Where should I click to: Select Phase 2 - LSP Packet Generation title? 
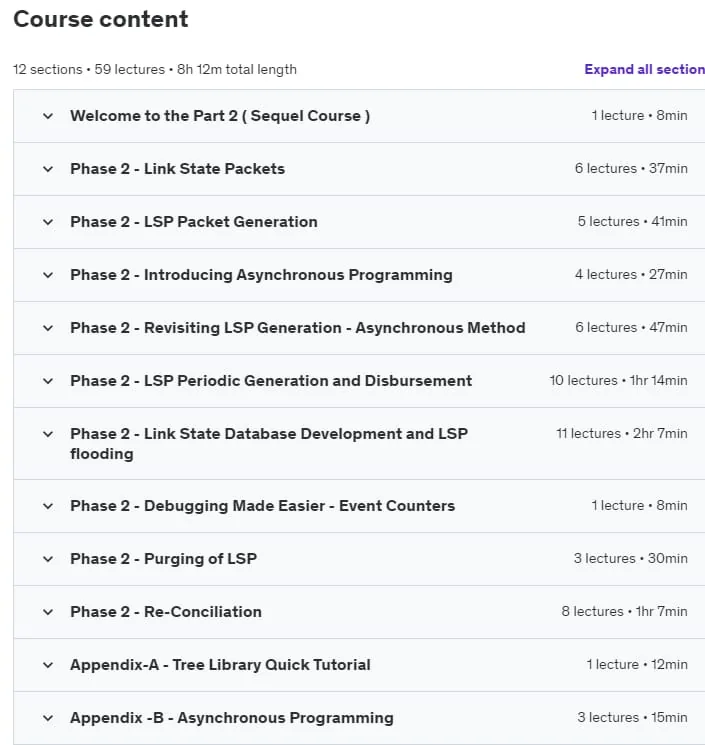point(194,222)
